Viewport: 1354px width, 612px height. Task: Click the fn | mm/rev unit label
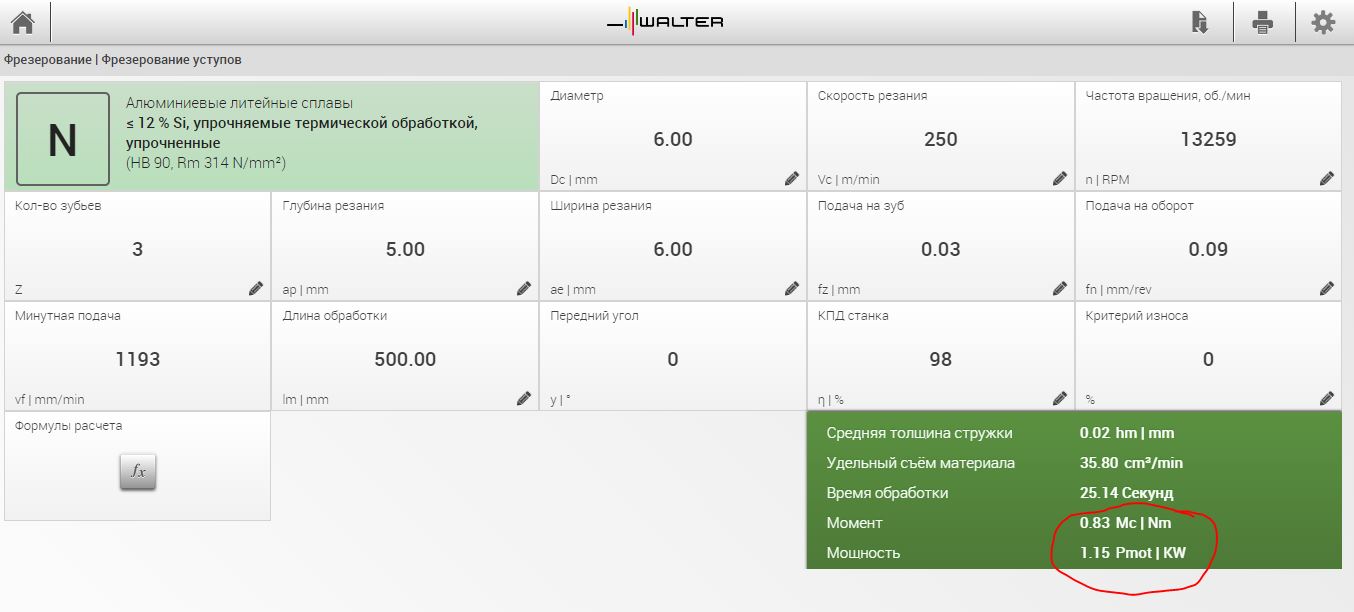1119,290
